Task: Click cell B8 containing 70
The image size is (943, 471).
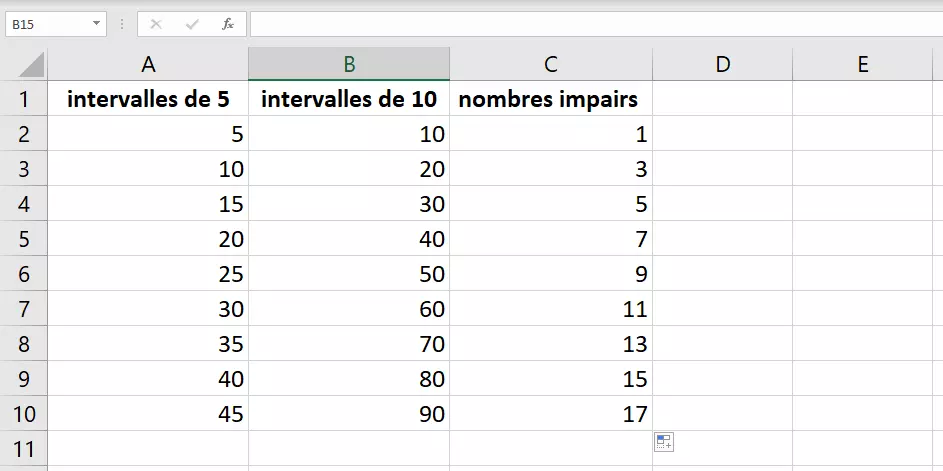Action: click(x=349, y=343)
